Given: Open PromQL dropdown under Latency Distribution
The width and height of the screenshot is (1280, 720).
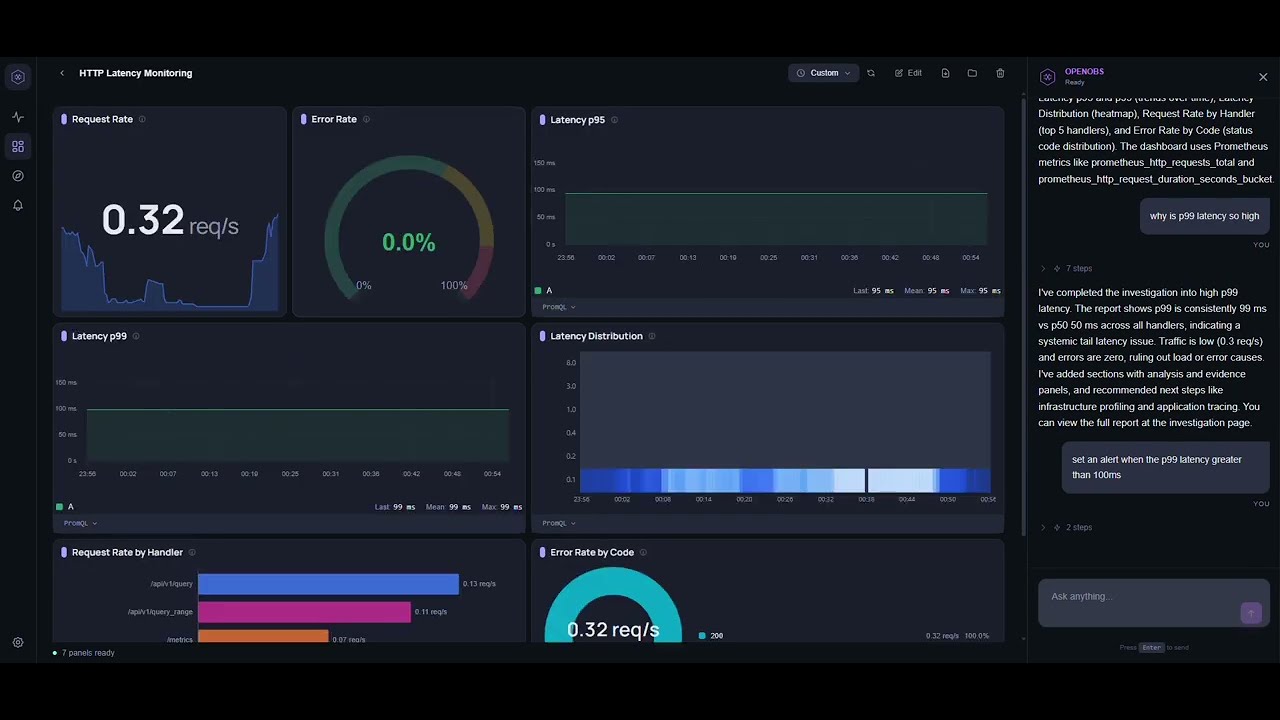Looking at the screenshot, I should (559, 523).
